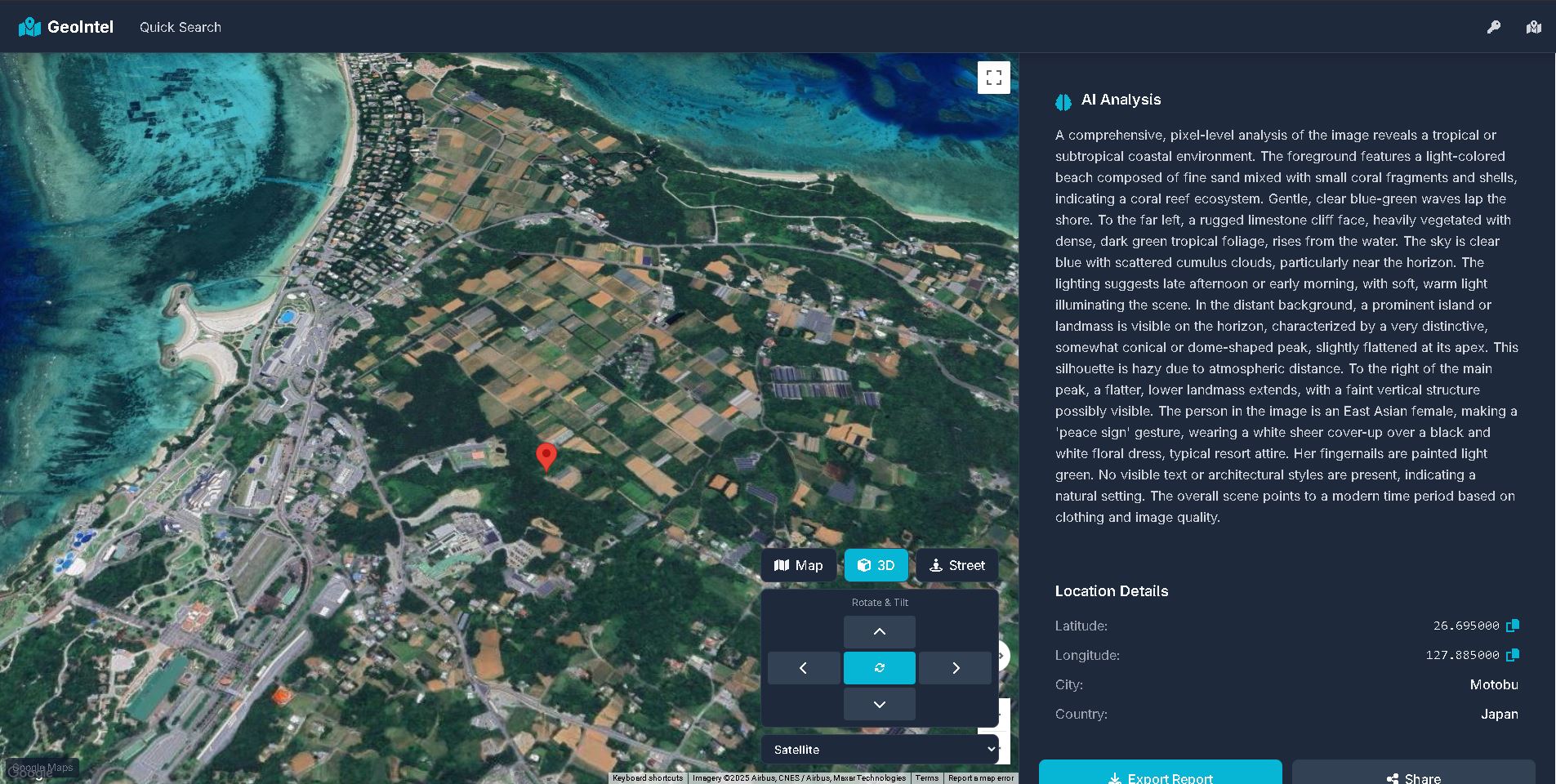Click the Terms link at the bottom
Image resolution: width=1556 pixels, height=784 pixels.
pos(926,778)
